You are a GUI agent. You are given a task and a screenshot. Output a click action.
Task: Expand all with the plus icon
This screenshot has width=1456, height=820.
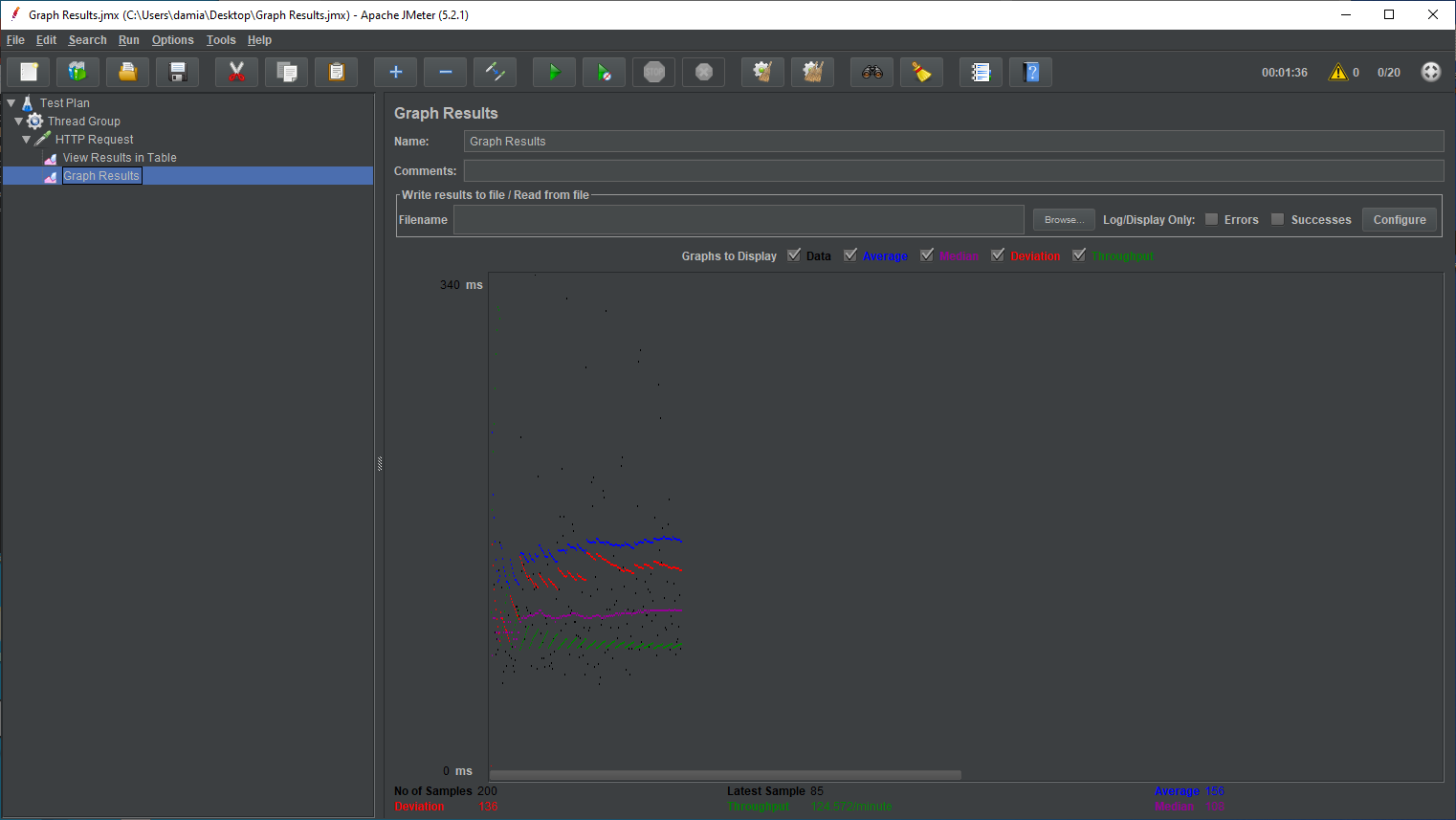(396, 72)
